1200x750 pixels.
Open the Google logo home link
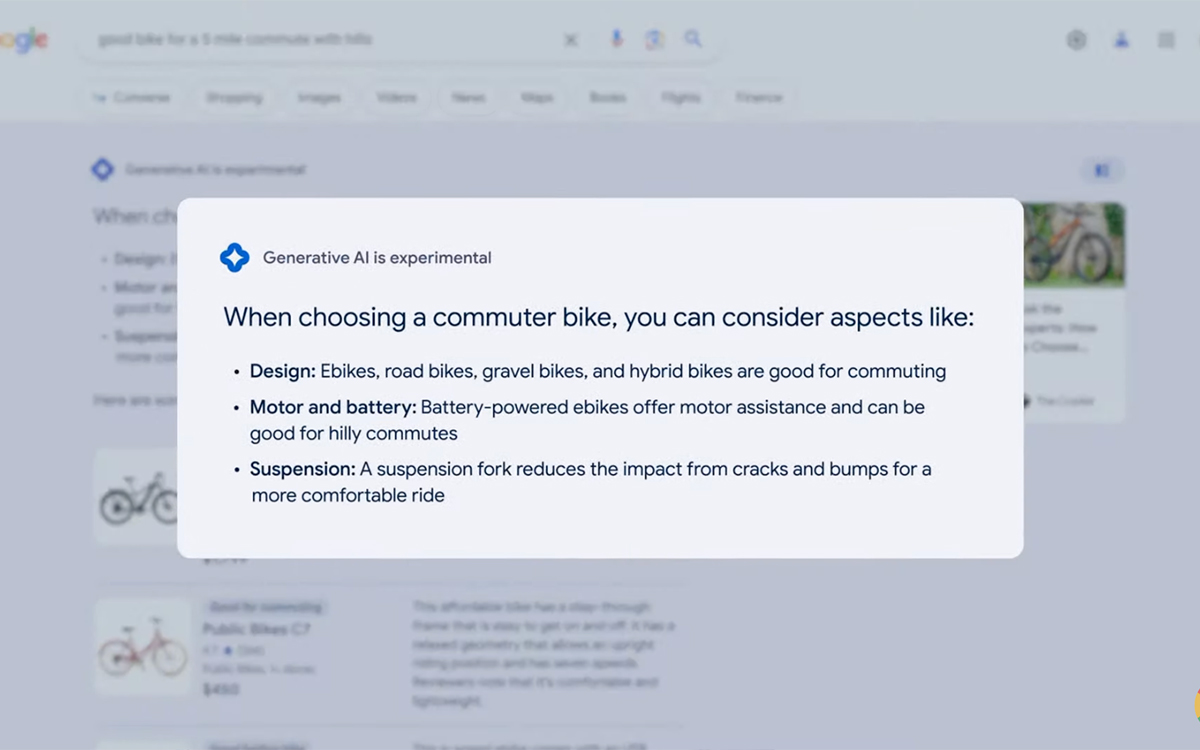click(x=24, y=40)
